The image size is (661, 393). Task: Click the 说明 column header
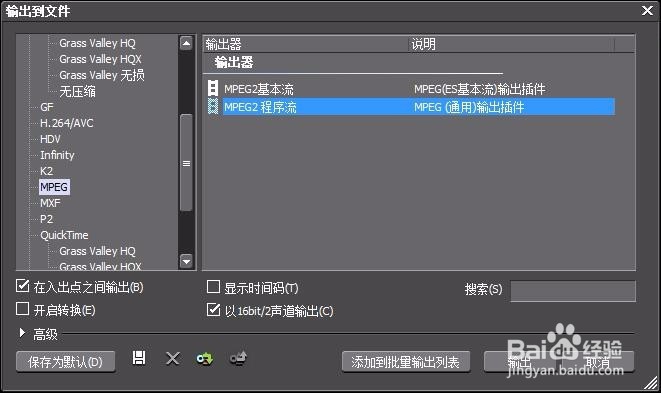[511, 44]
